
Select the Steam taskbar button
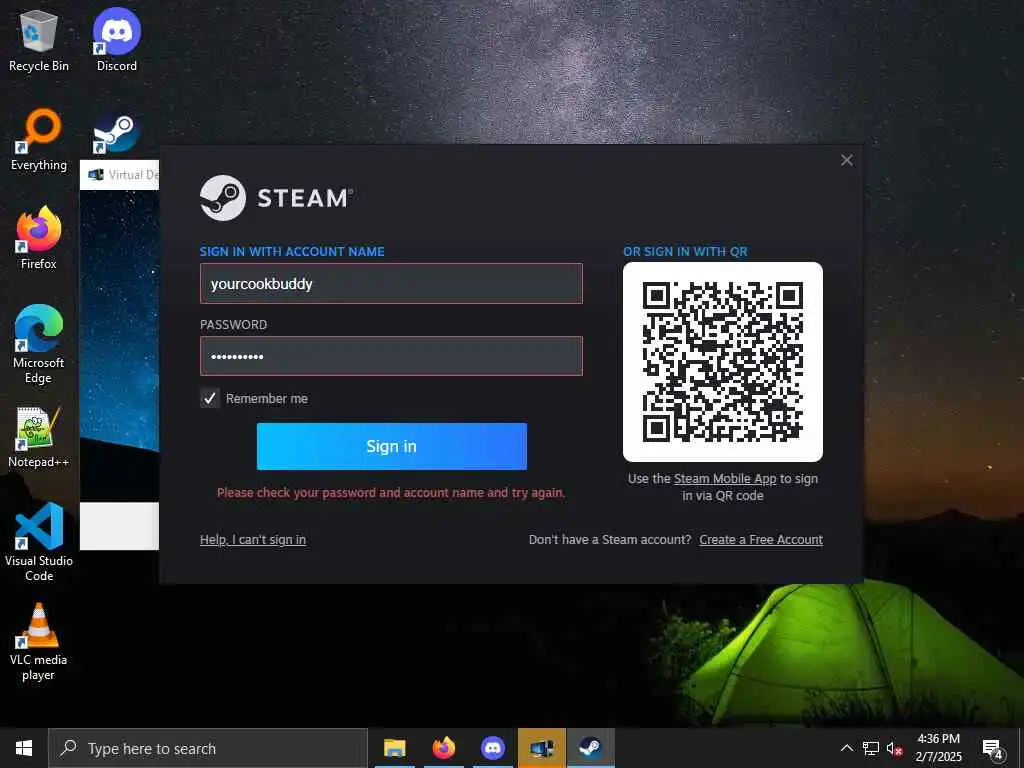click(590, 748)
